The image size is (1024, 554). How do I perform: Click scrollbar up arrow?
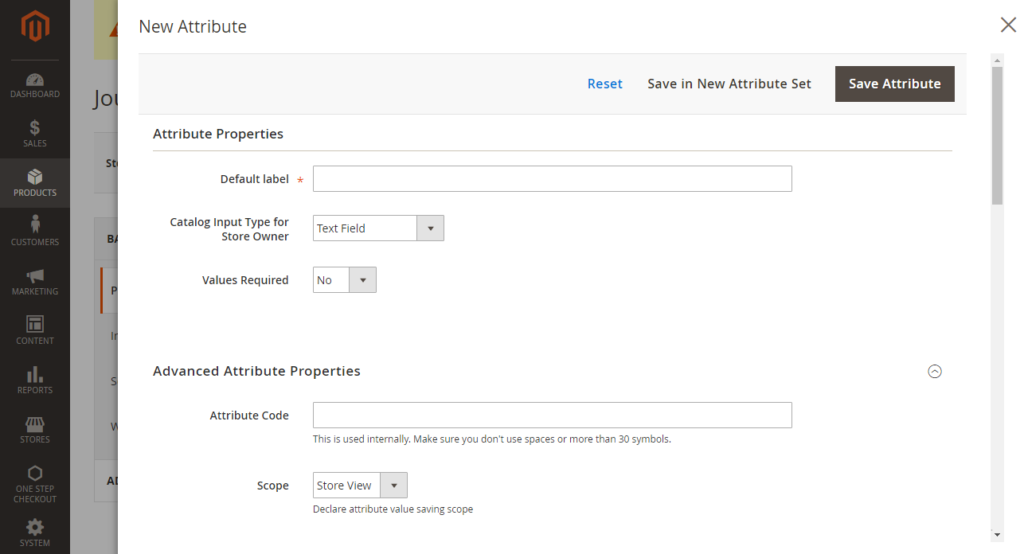click(x=997, y=60)
